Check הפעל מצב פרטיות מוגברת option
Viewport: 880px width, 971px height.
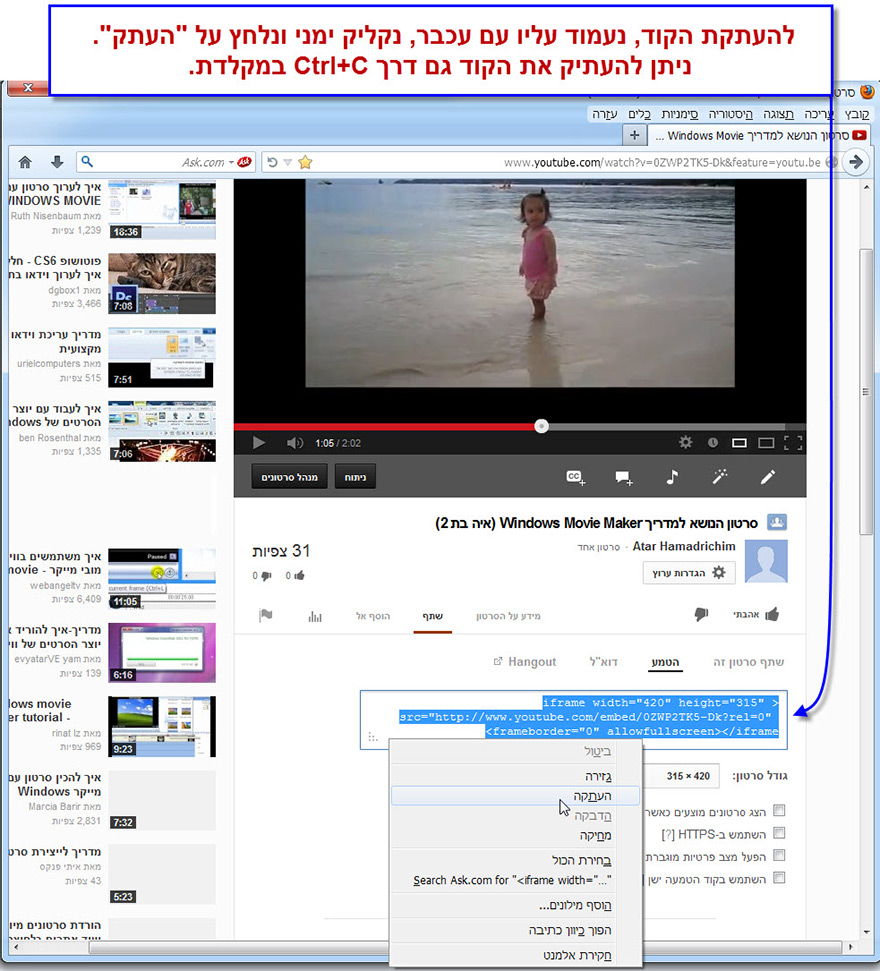pyautogui.click(x=780, y=855)
